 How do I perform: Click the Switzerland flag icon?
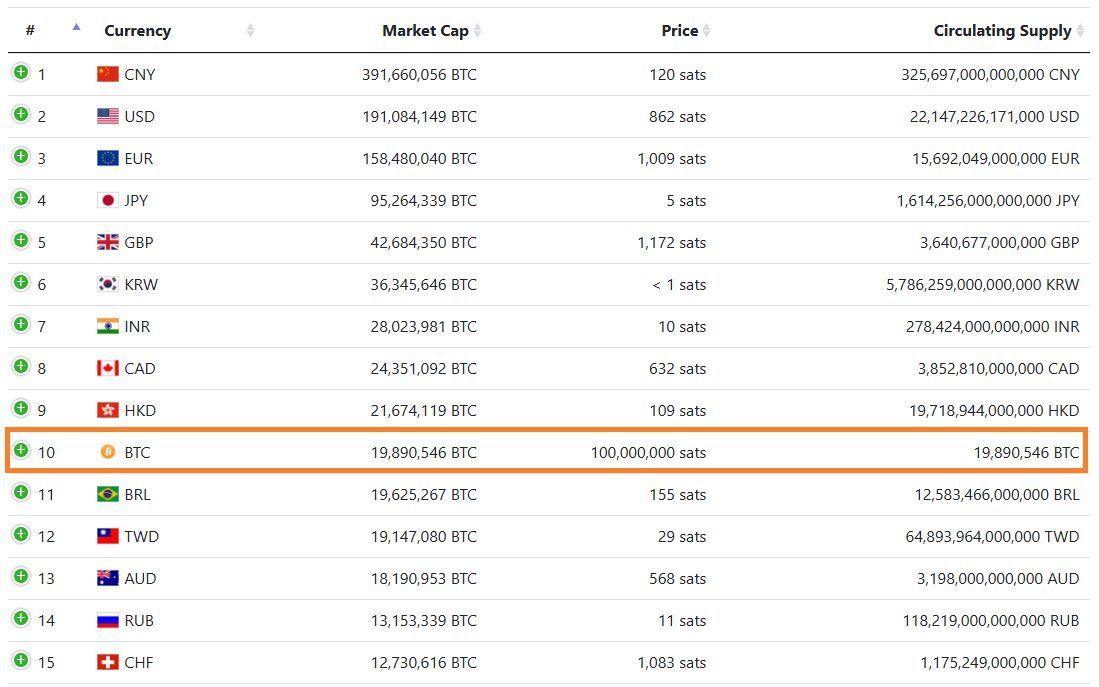pos(107,662)
